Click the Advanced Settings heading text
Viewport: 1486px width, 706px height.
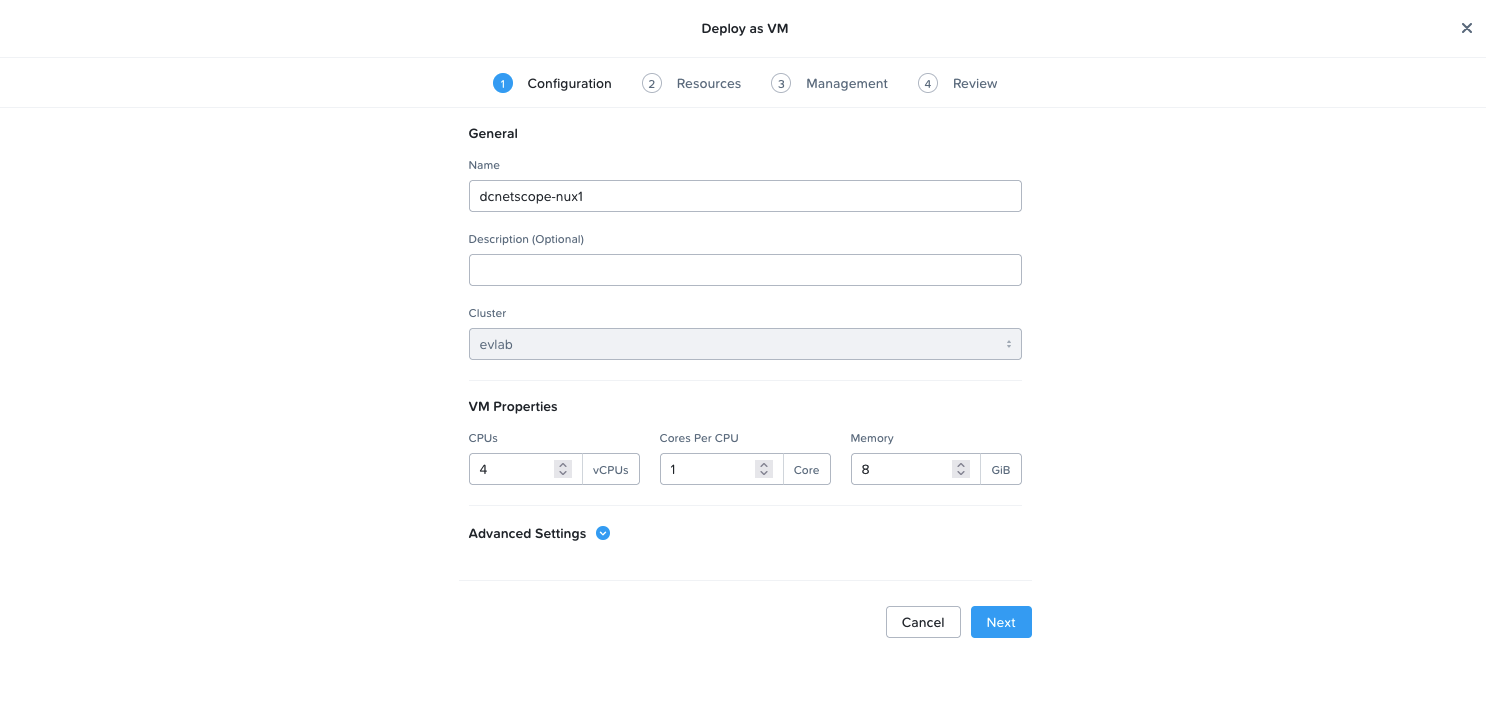tap(527, 533)
